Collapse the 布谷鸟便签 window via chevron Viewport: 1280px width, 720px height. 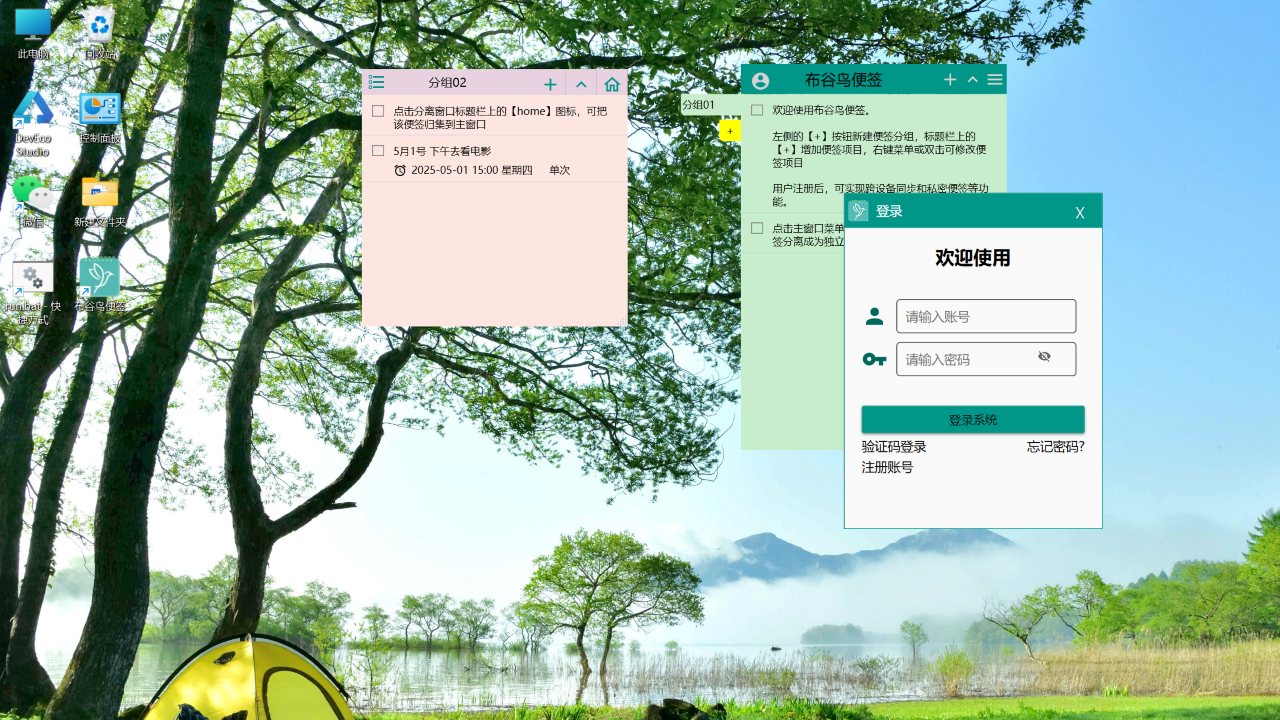click(971, 79)
